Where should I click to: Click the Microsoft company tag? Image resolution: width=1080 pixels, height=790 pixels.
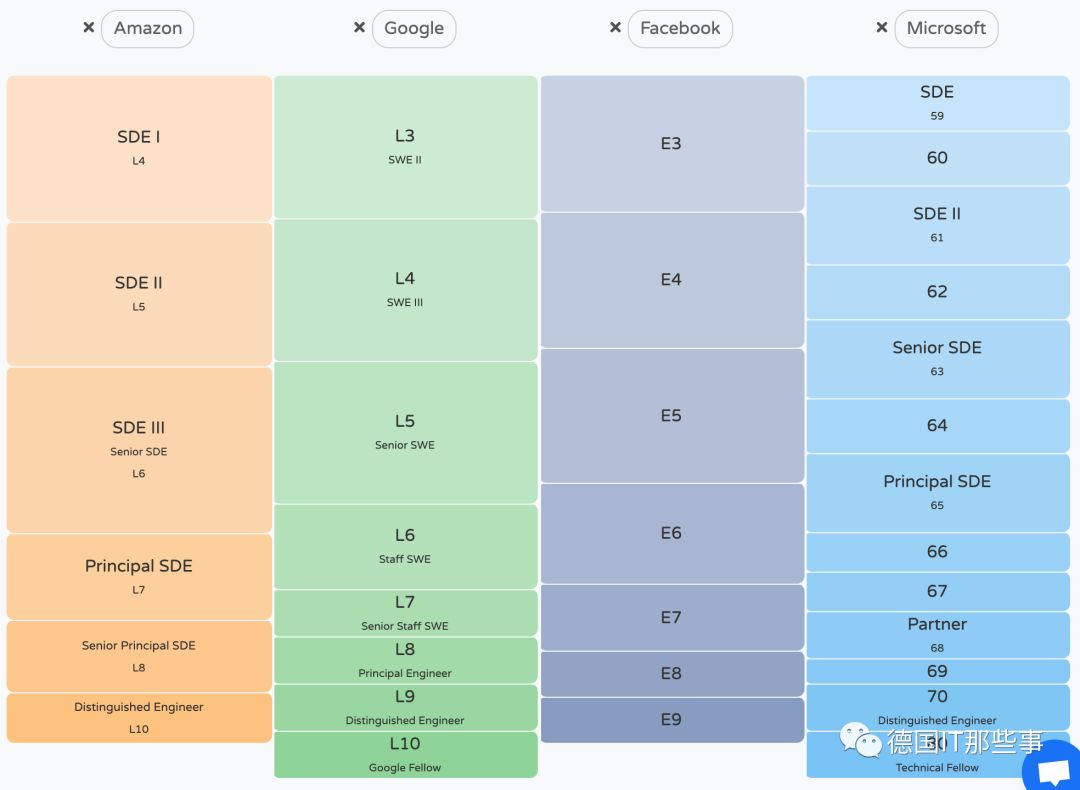[x=946, y=29]
